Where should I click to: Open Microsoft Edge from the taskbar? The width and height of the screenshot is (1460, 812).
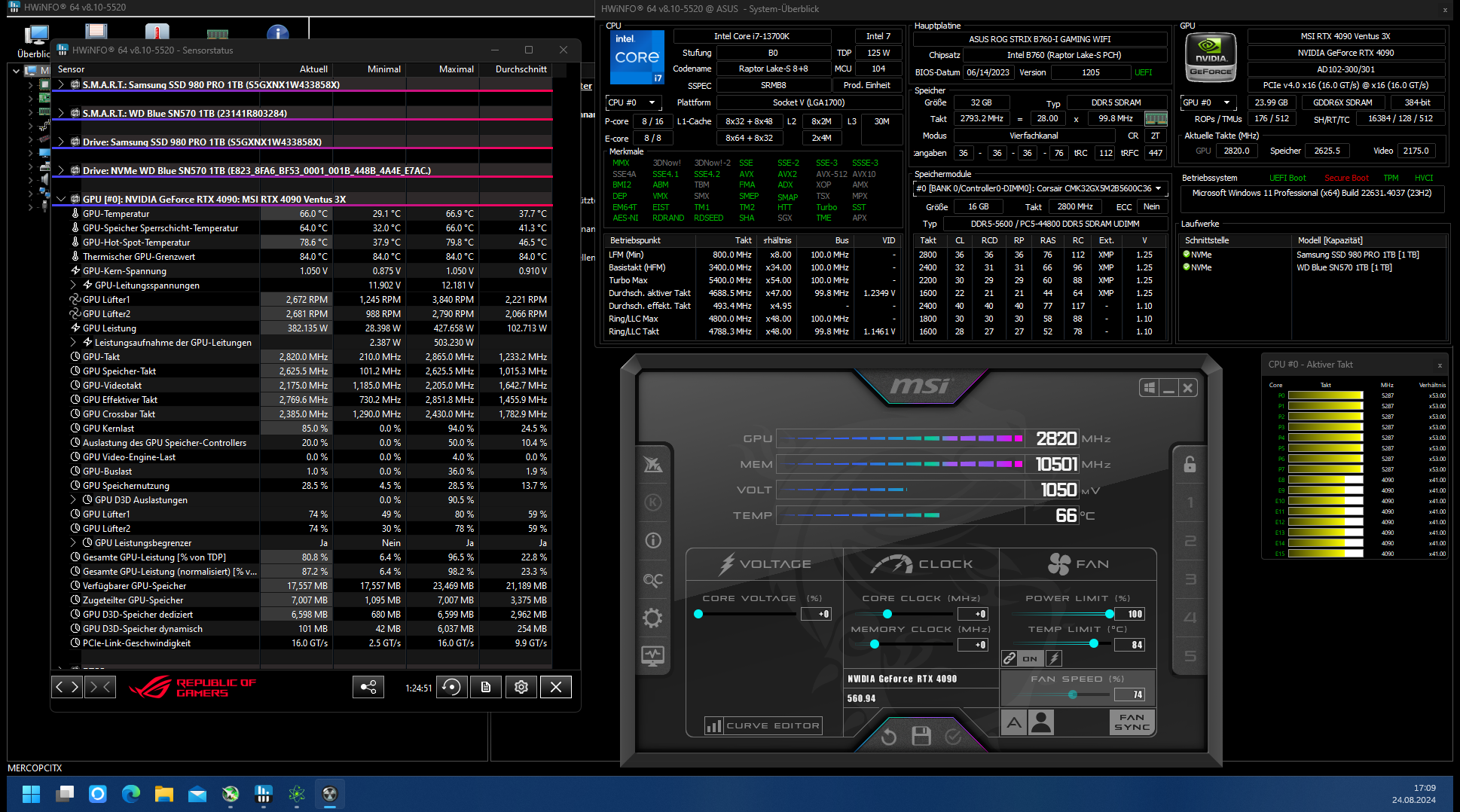point(131,794)
